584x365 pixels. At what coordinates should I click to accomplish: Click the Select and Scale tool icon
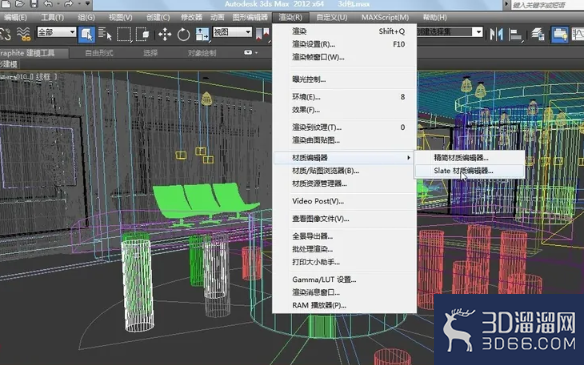[202, 34]
